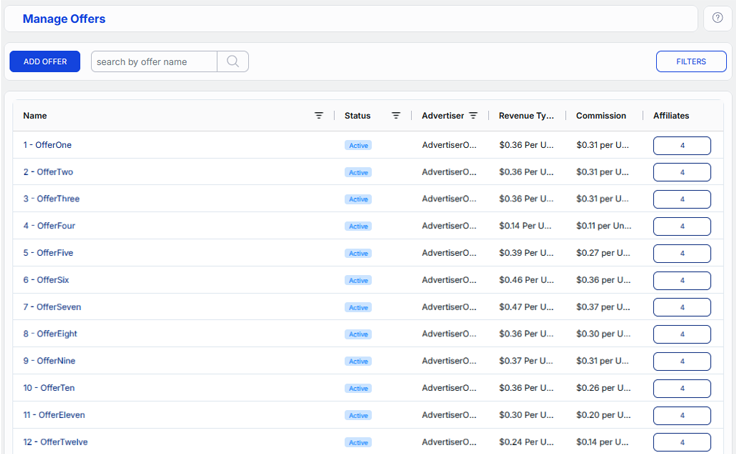Image resolution: width=738 pixels, height=455 pixels.
Task: Click the search magnifier icon
Action: point(232,62)
